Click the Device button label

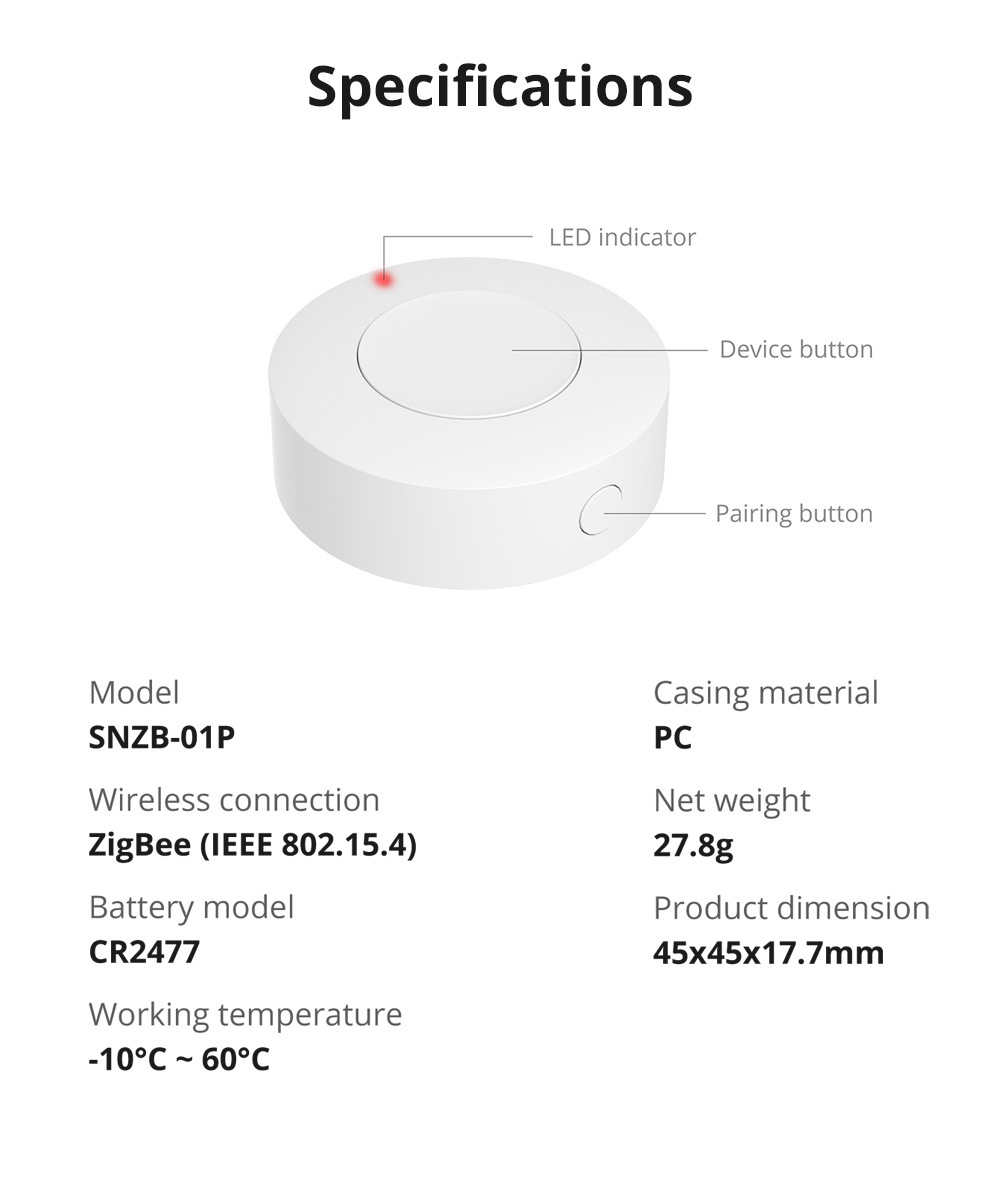click(796, 350)
